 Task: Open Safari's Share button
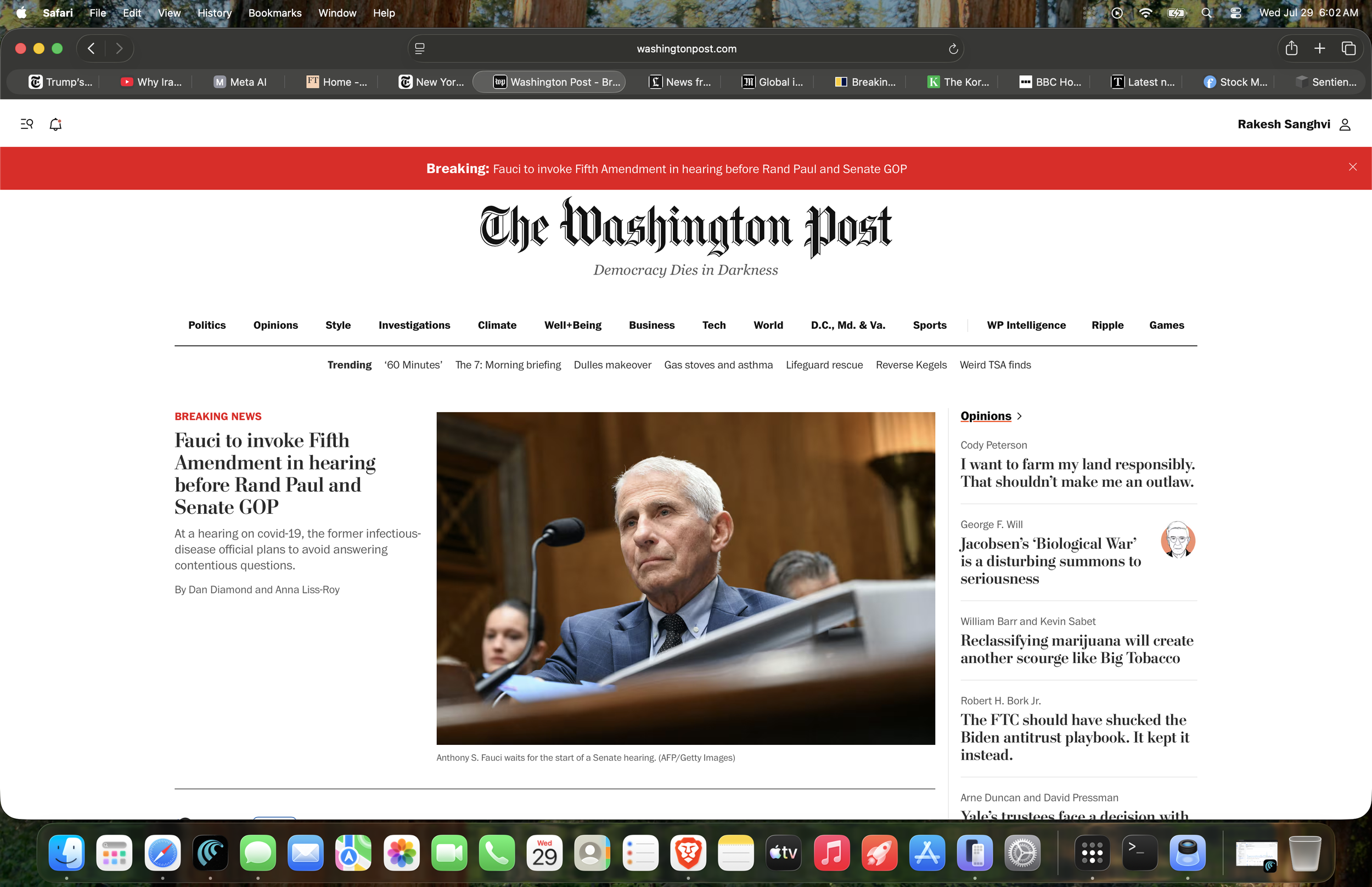(x=1291, y=48)
